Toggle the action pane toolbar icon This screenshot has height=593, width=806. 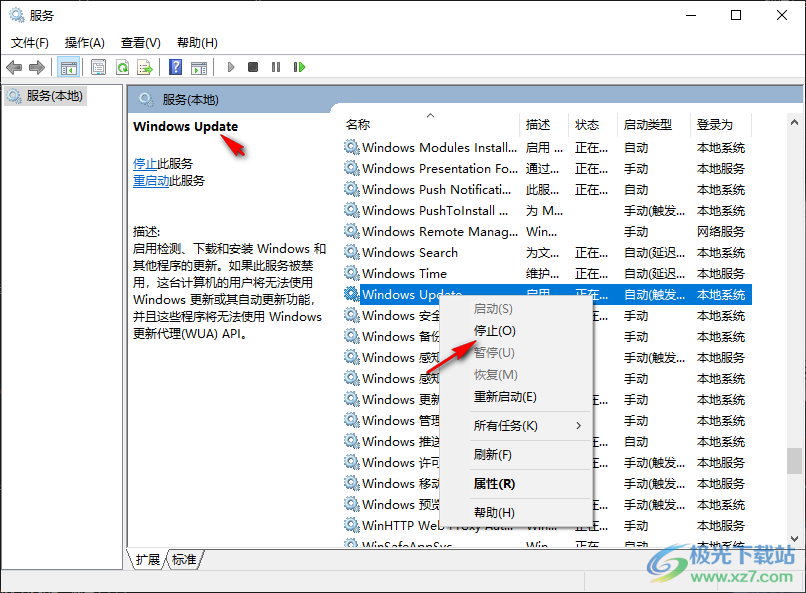click(x=199, y=67)
